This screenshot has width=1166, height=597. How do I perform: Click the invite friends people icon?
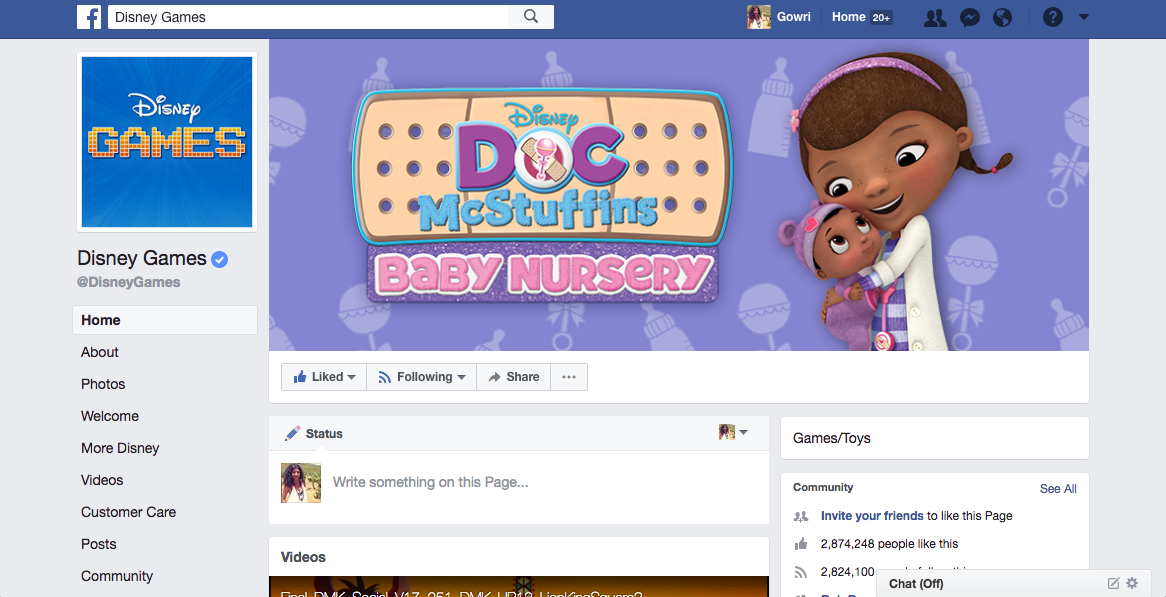click(801, 516)
